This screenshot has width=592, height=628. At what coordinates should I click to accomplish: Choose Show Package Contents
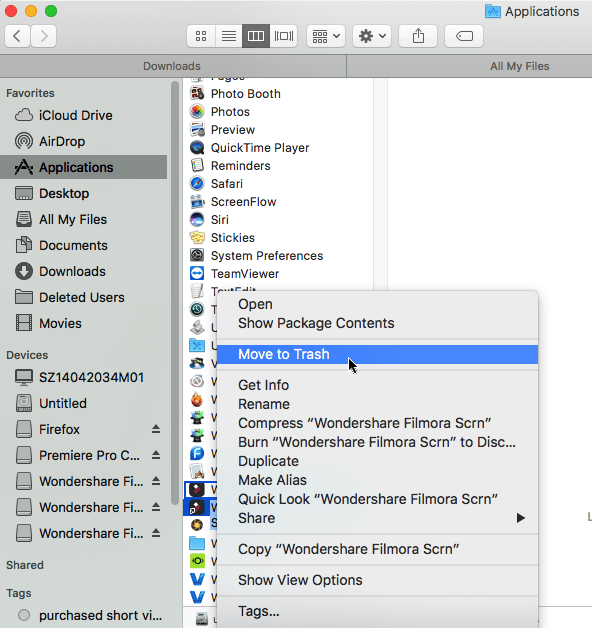[x=377, y=323]
